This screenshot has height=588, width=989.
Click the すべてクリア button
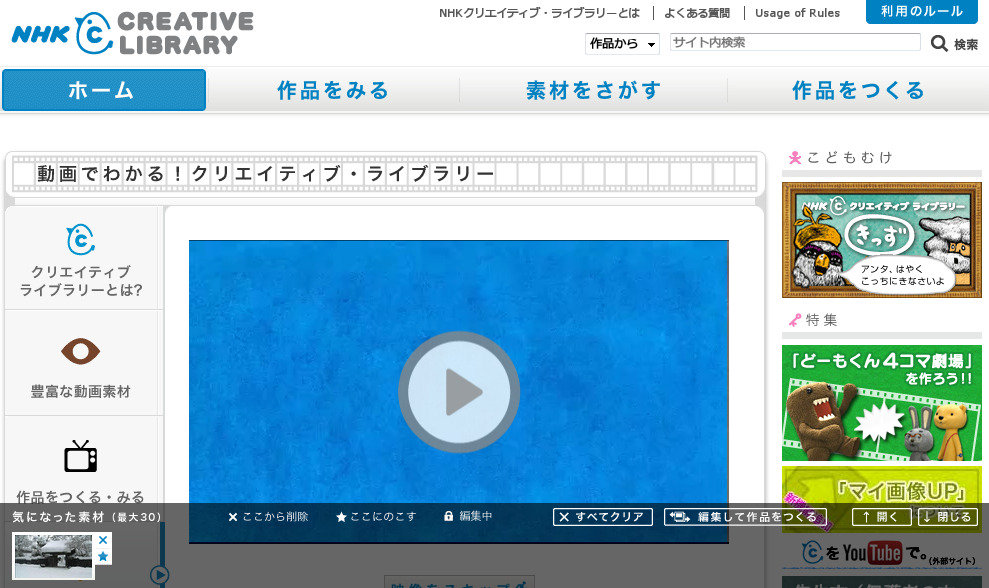(x=603, y=517)
